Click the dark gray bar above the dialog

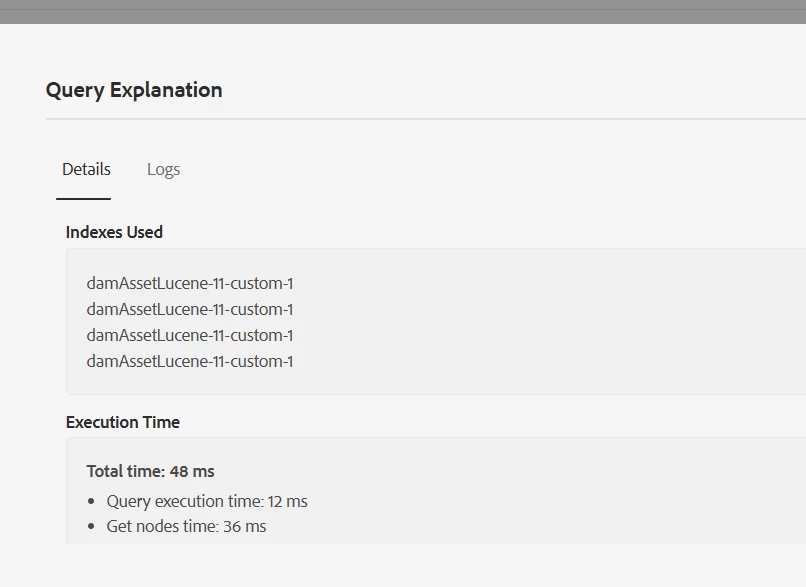403,11
